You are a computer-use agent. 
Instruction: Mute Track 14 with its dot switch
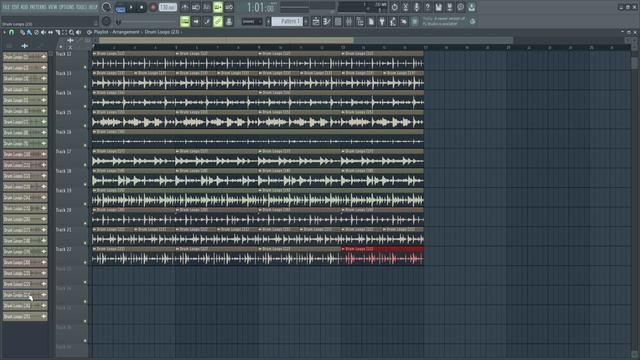pos(85,106)
